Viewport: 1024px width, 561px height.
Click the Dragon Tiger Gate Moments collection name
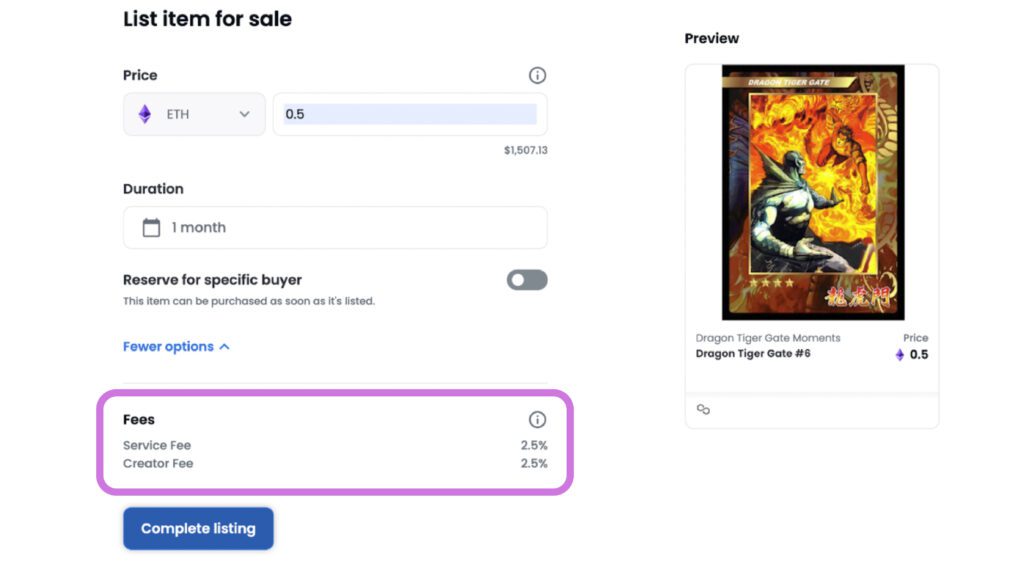768,338
